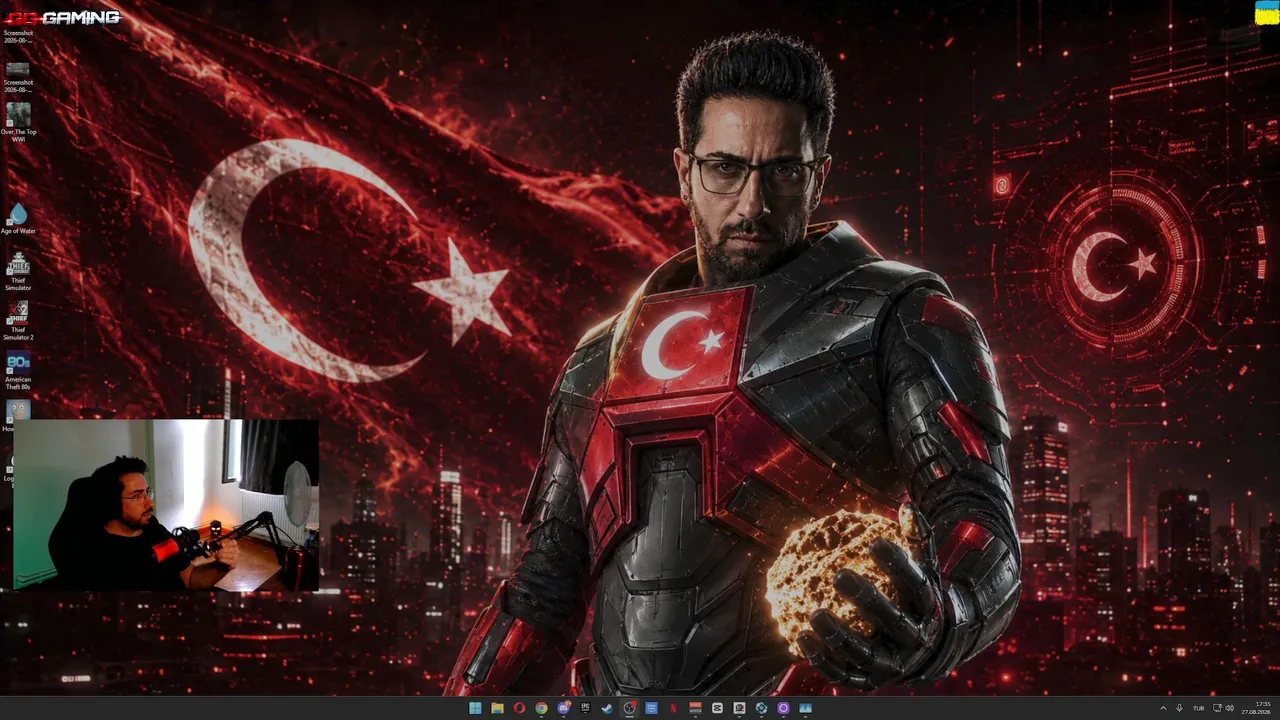Launch Epic Games Launcher from the taskbar
1280x720 pixels.
click(x=585, y=708)
